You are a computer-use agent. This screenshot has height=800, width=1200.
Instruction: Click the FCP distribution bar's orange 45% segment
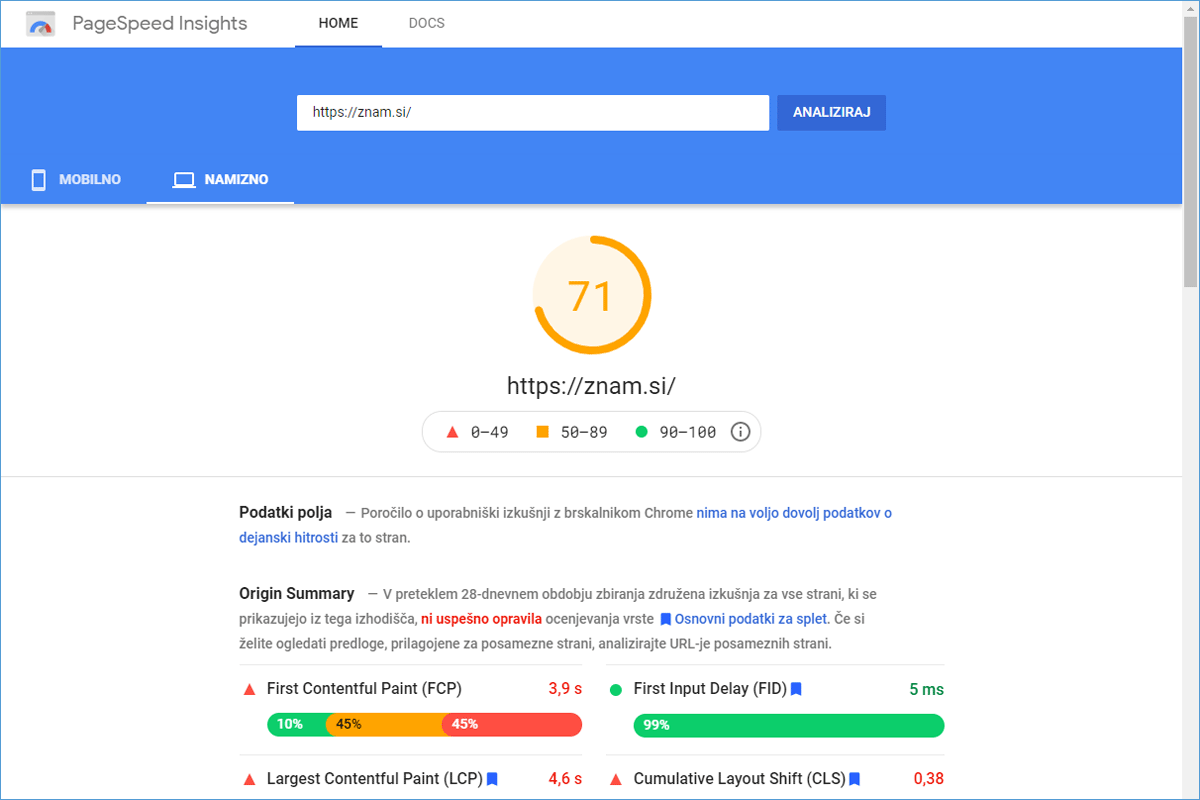tap(386, 724)
